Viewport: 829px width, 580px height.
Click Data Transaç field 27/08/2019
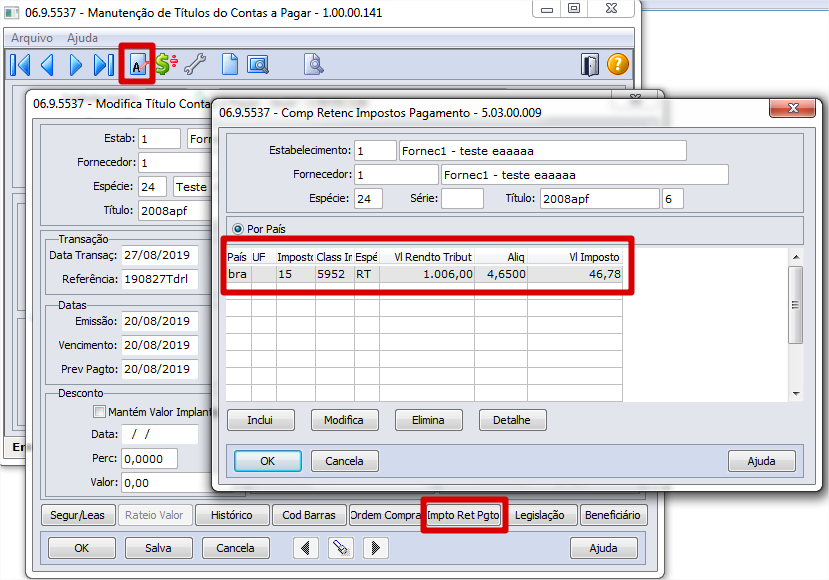pyautogui.click(x=160, y=255)
